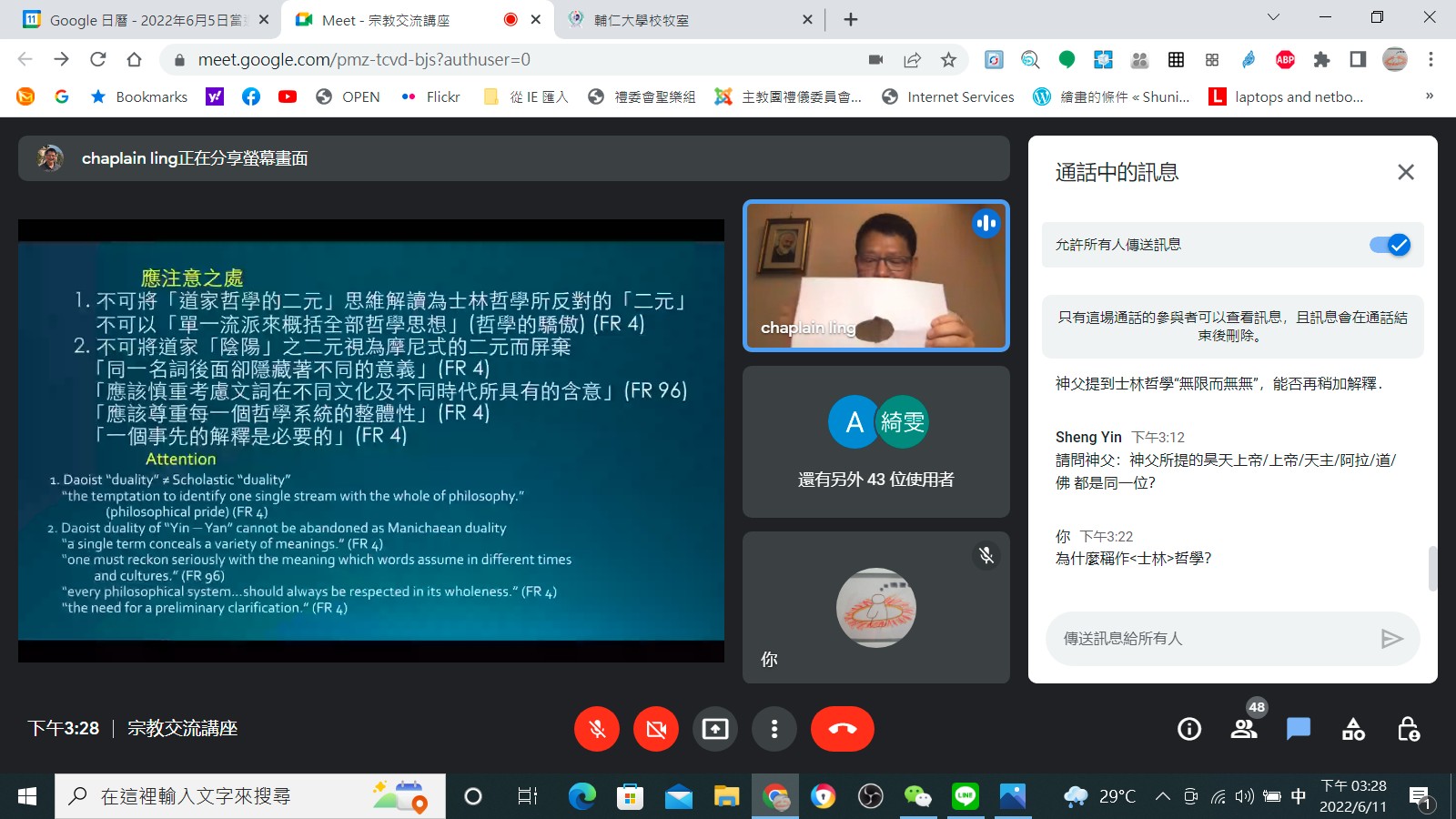
Task: Open more options three-dot menu
Action: pyautogui.click(x=774, y=729)
